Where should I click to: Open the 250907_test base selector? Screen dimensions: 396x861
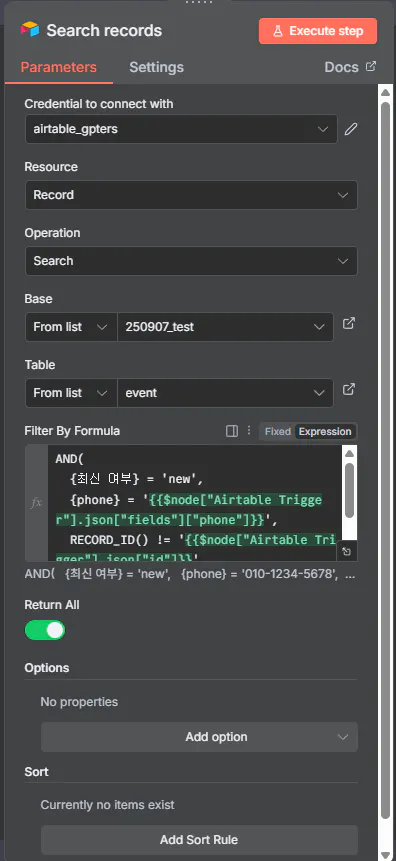pos(225,327)
